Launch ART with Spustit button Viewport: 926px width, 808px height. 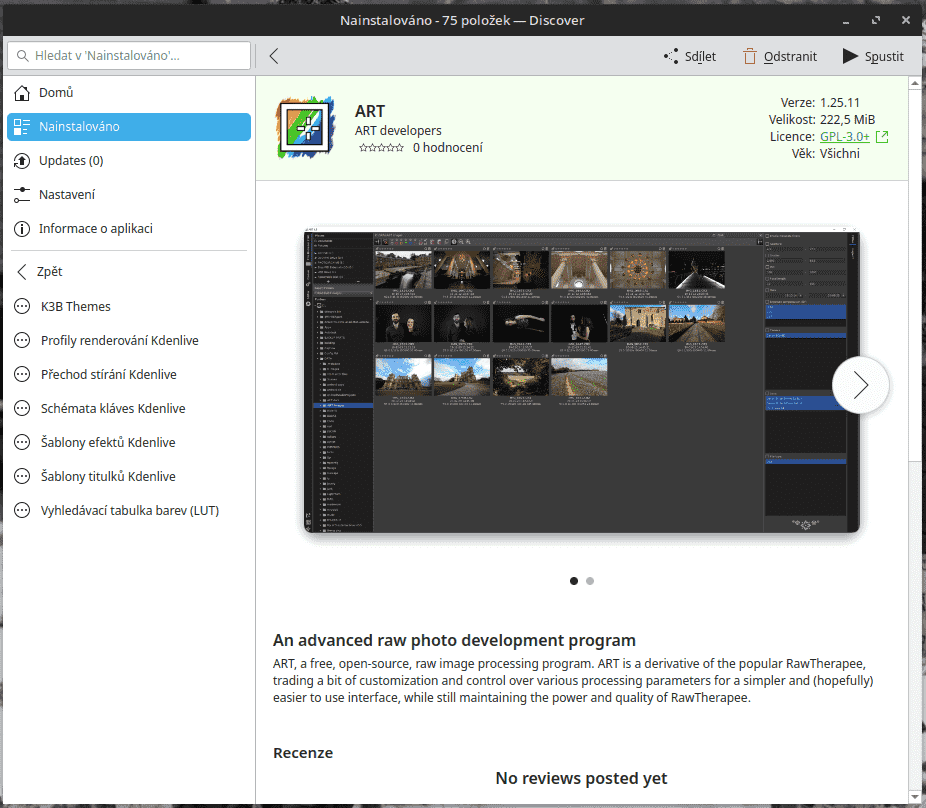[873, 56]
